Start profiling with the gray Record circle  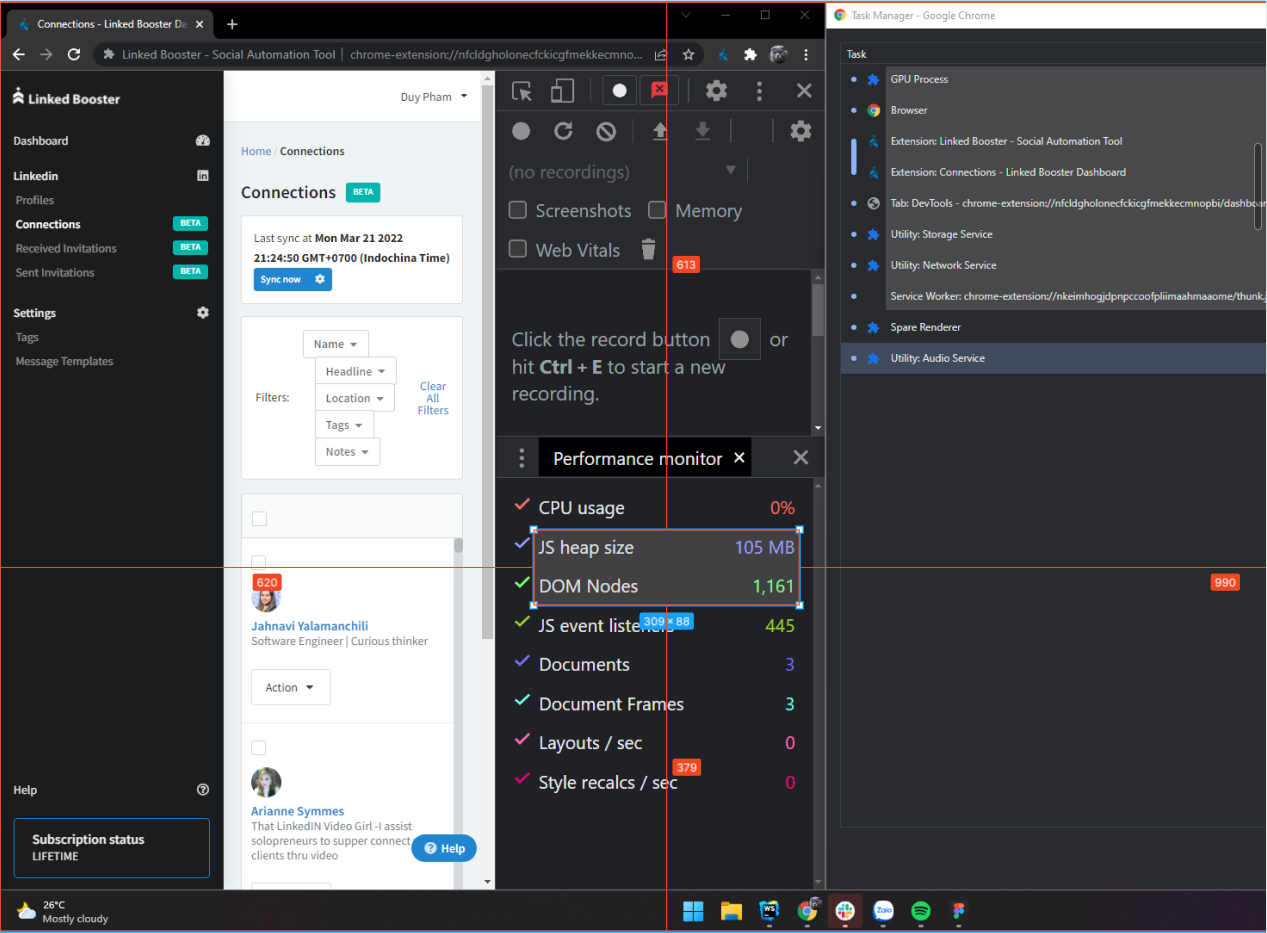[x=521, y=131]
